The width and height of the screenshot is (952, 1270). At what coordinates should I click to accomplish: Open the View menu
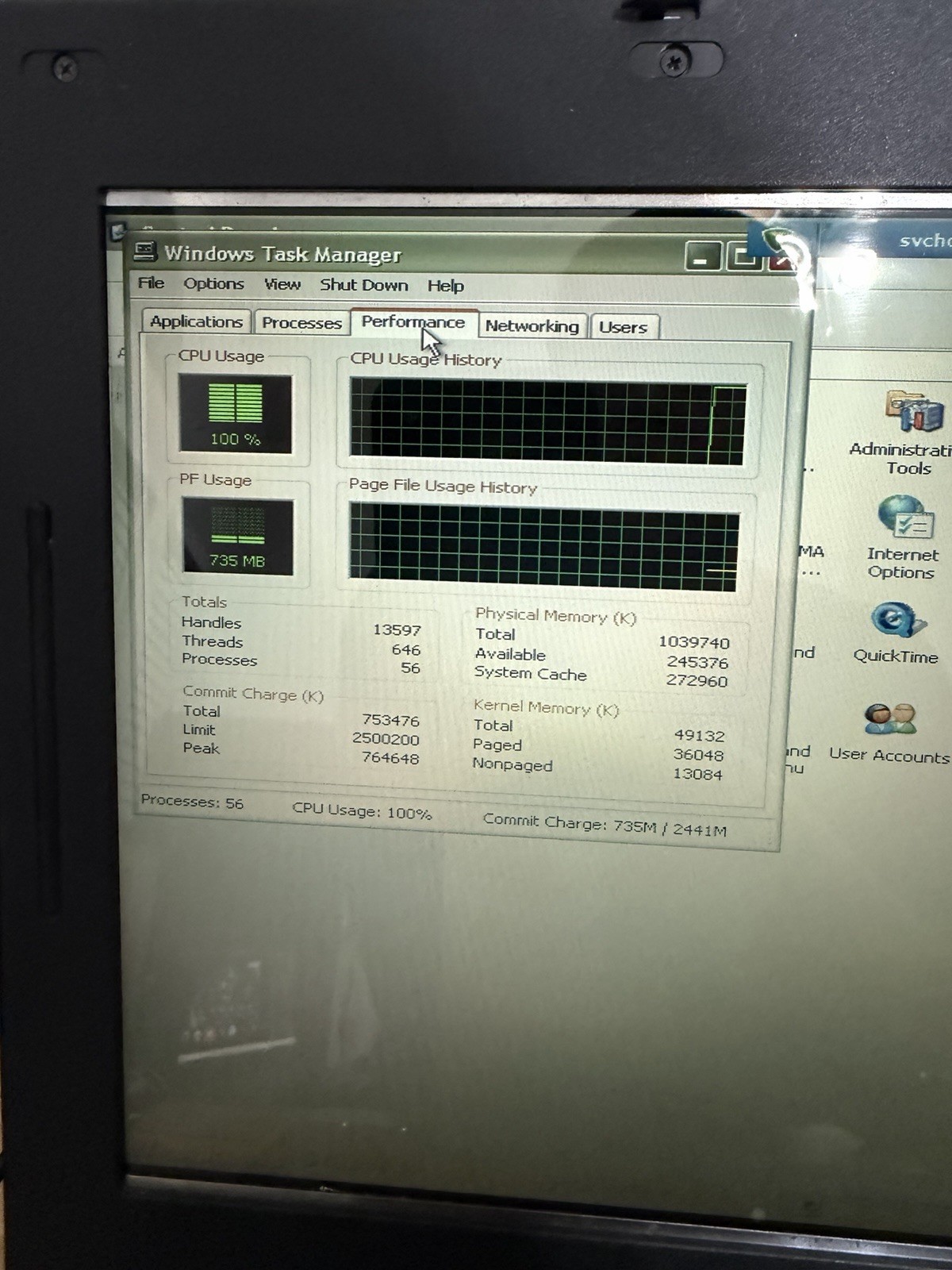pos(282,284)
